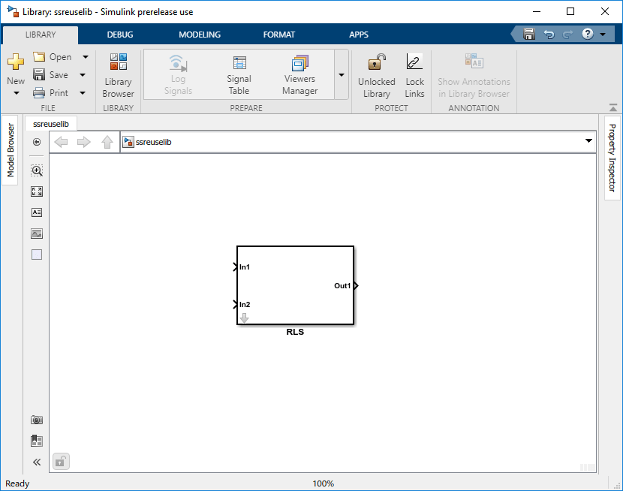Click the Out1 port label
Screen dimensions: 623x491
click(x=342, y=286)
